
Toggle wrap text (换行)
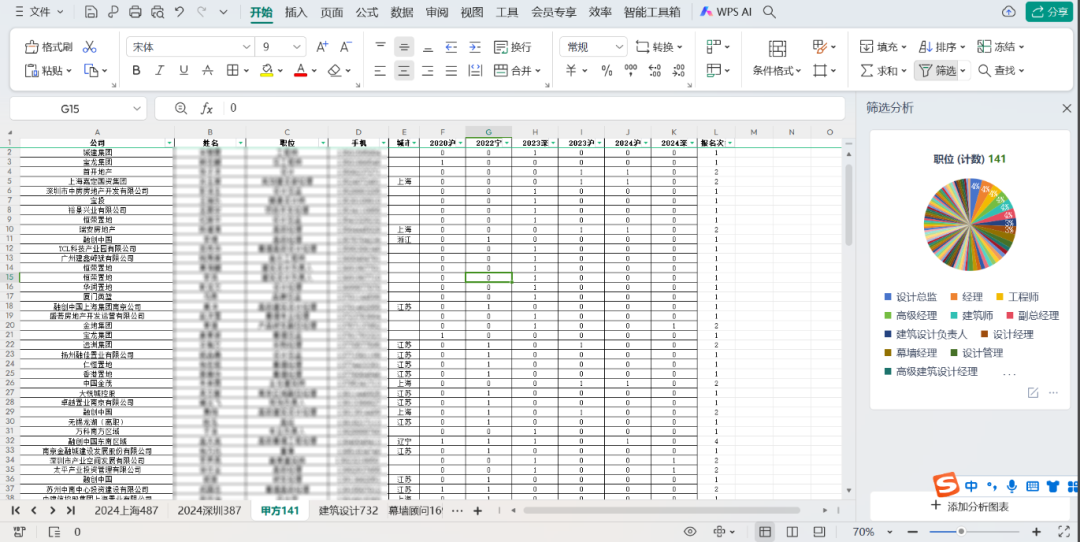coord(512,47)
